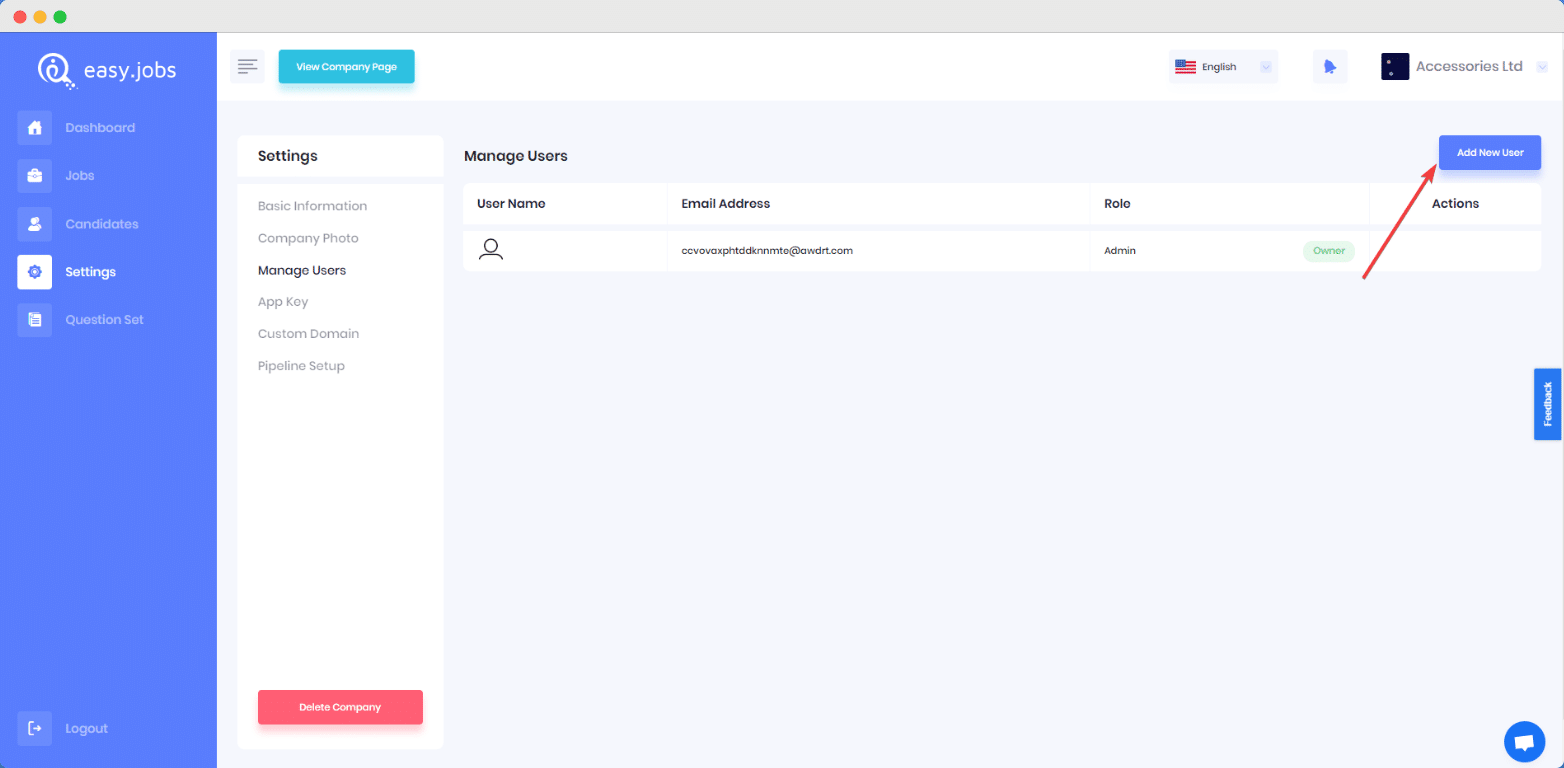1564x768 pixels.
Task: Open Candidates section in sidebar
Action: [x=102, y=224]
